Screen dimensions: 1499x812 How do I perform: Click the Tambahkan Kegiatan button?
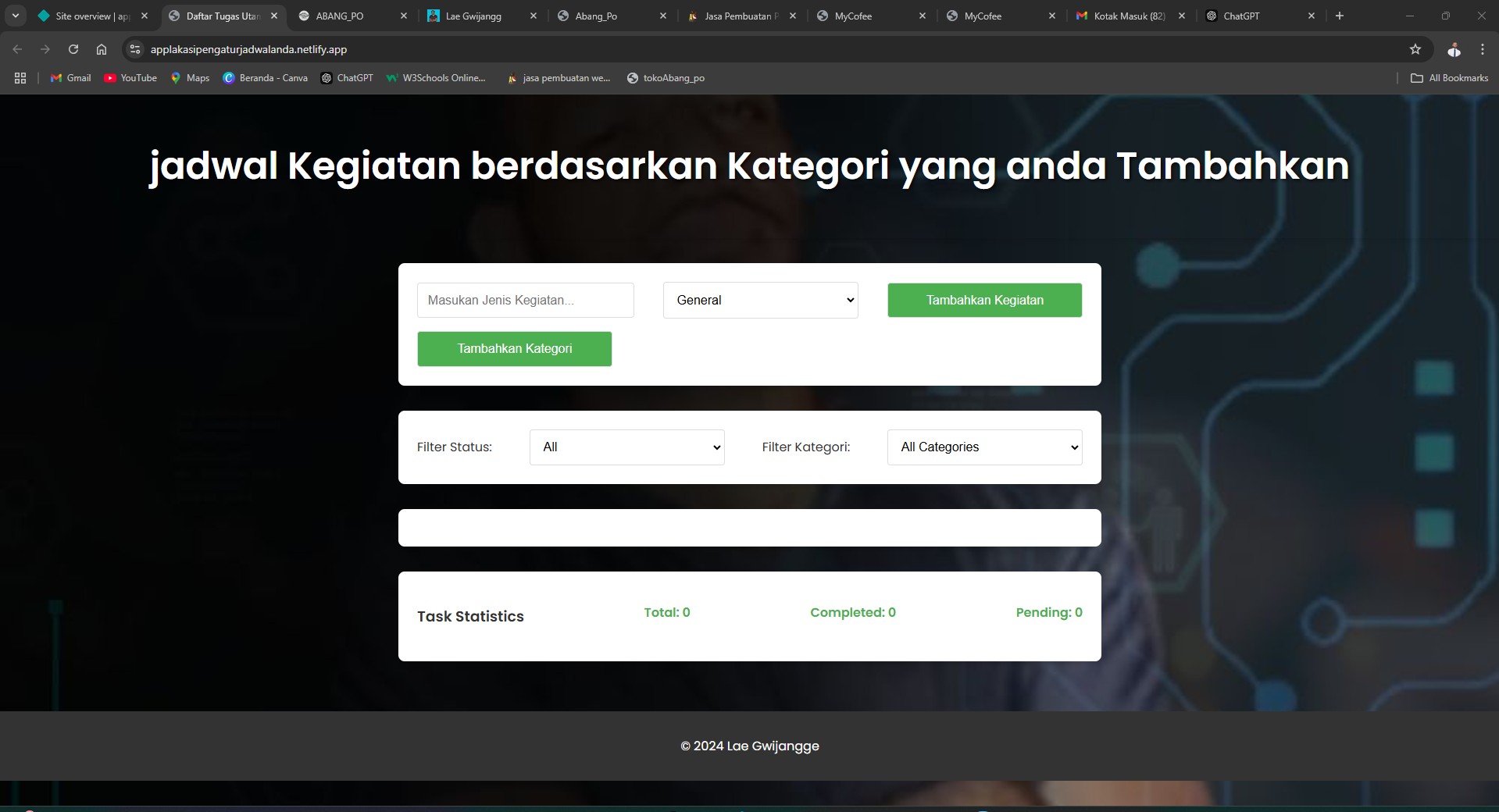coord(984,301)
